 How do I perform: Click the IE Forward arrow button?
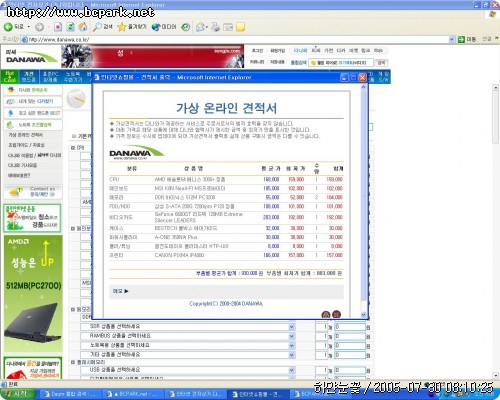pos(39,27)
